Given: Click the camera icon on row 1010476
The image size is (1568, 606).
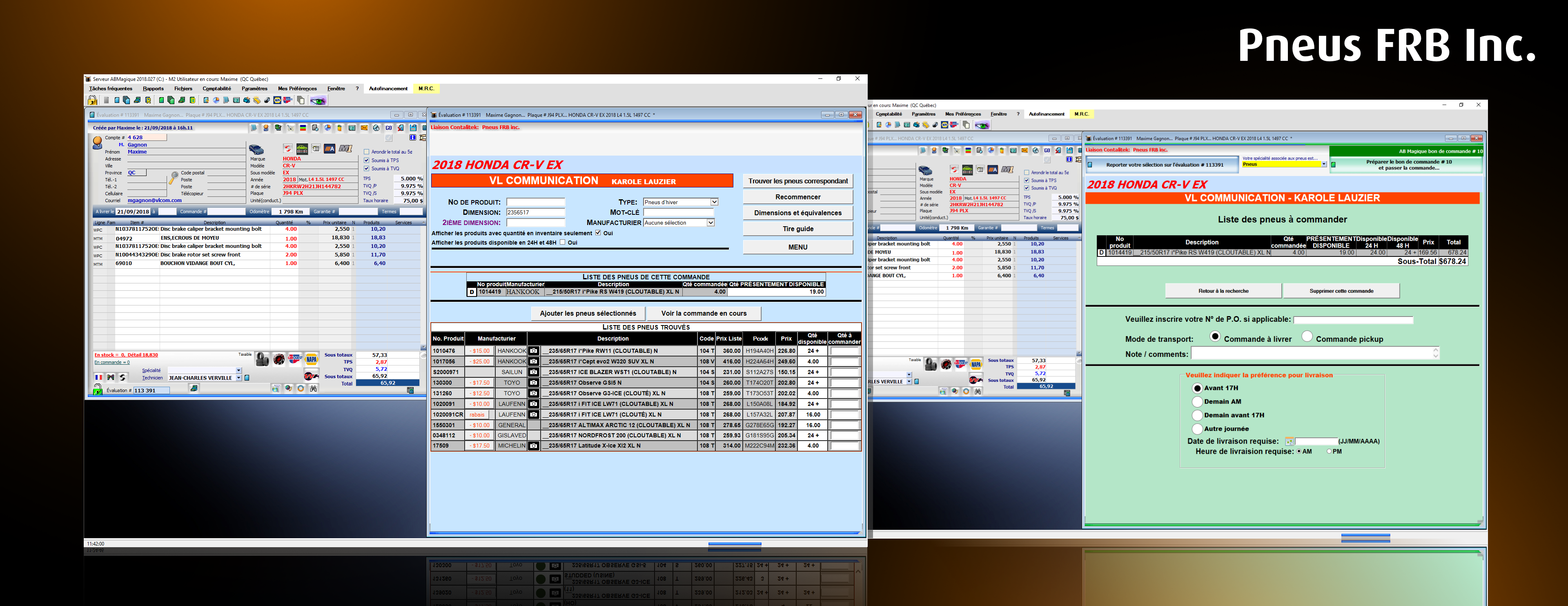Looking at the screenshot, I should (534, 351).
